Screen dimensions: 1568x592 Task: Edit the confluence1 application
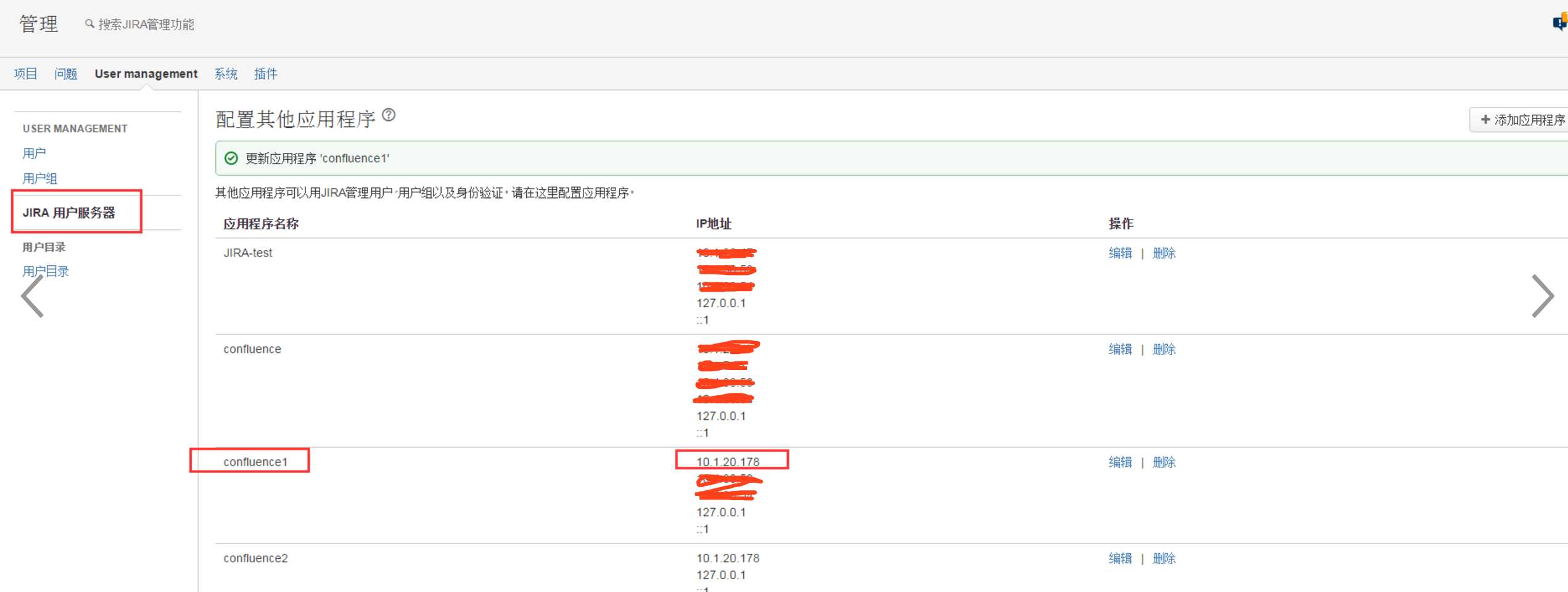point(1120,462)
